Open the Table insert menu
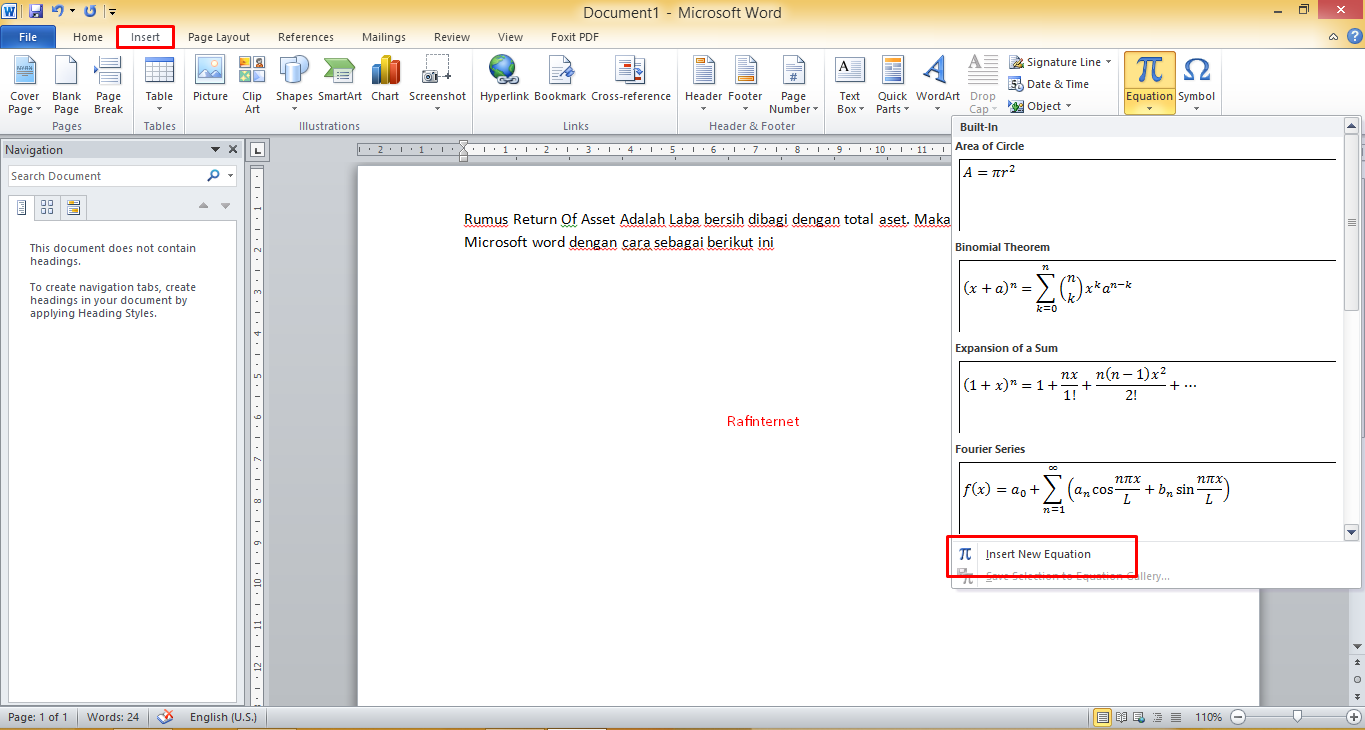 (x=159, y=85)
